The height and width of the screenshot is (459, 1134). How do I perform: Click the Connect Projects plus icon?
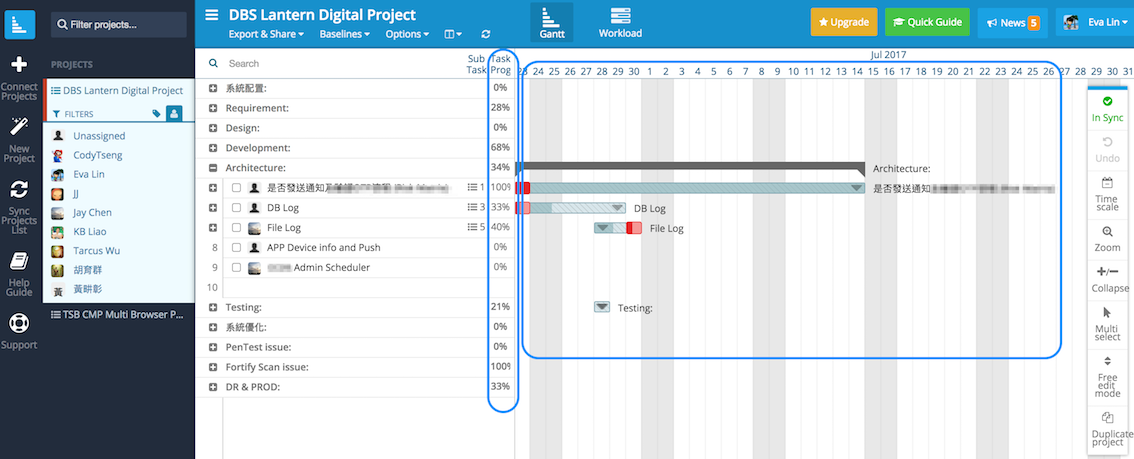tap(20, 65)
